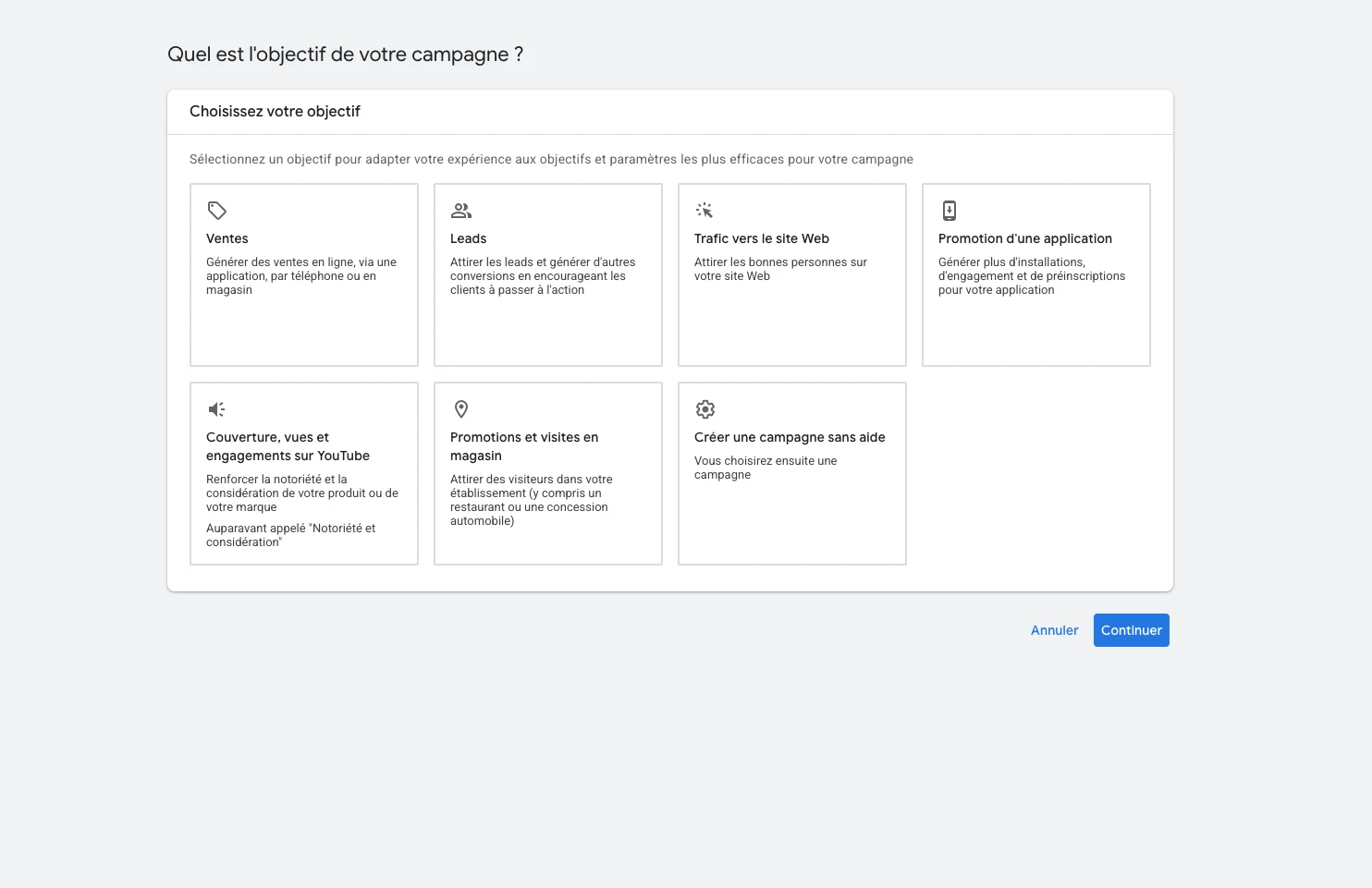Viewport: 1372px width, 888px height.
Task: Click the 'Auparavant appelé Notoriété et considération' note
Action: (x=290, y=535)
